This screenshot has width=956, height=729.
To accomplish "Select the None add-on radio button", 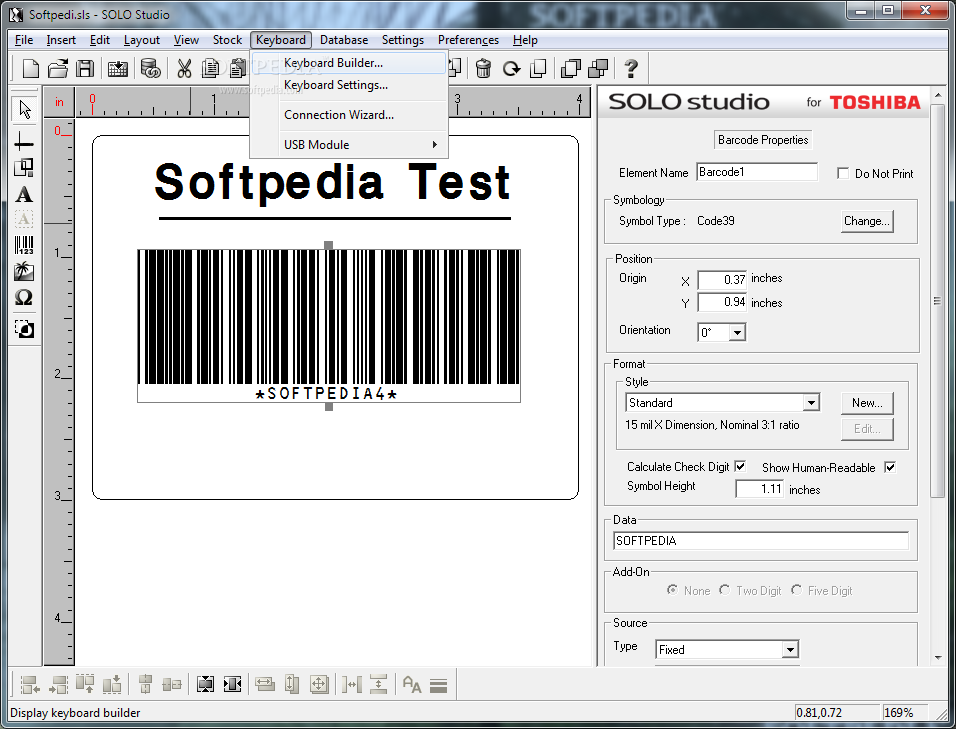I will pyautogui.click(x=672, y=590).
